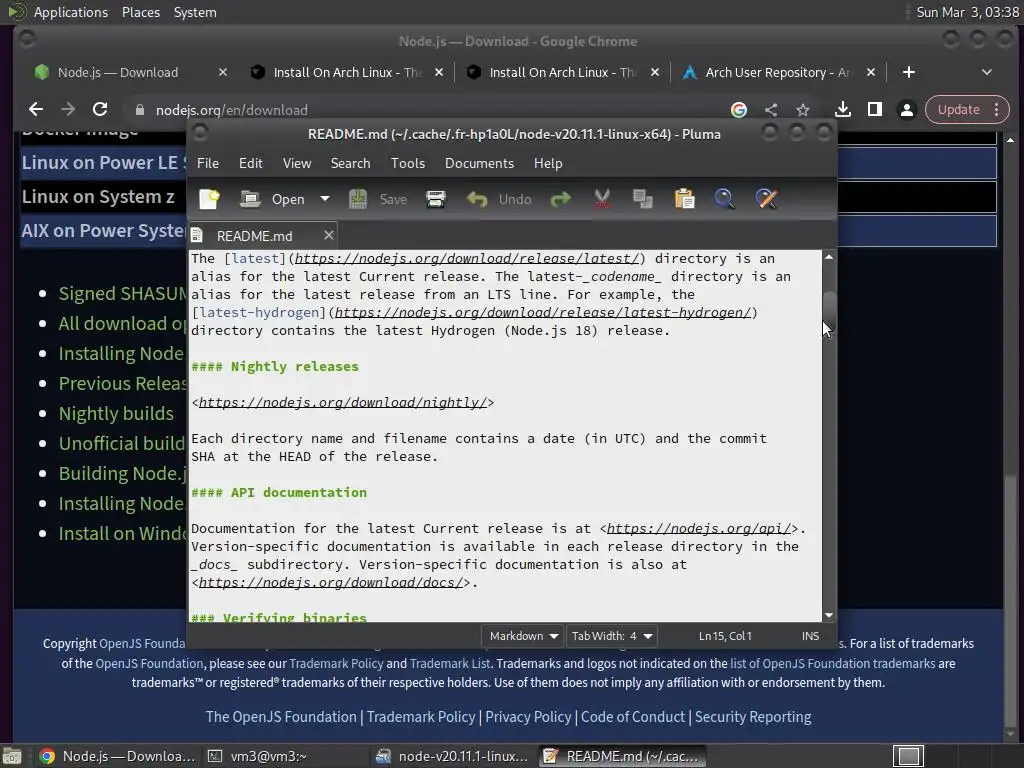The image size is (1024, 768).
Task: Open Chrome profile icon
Action: coord(906,110)
